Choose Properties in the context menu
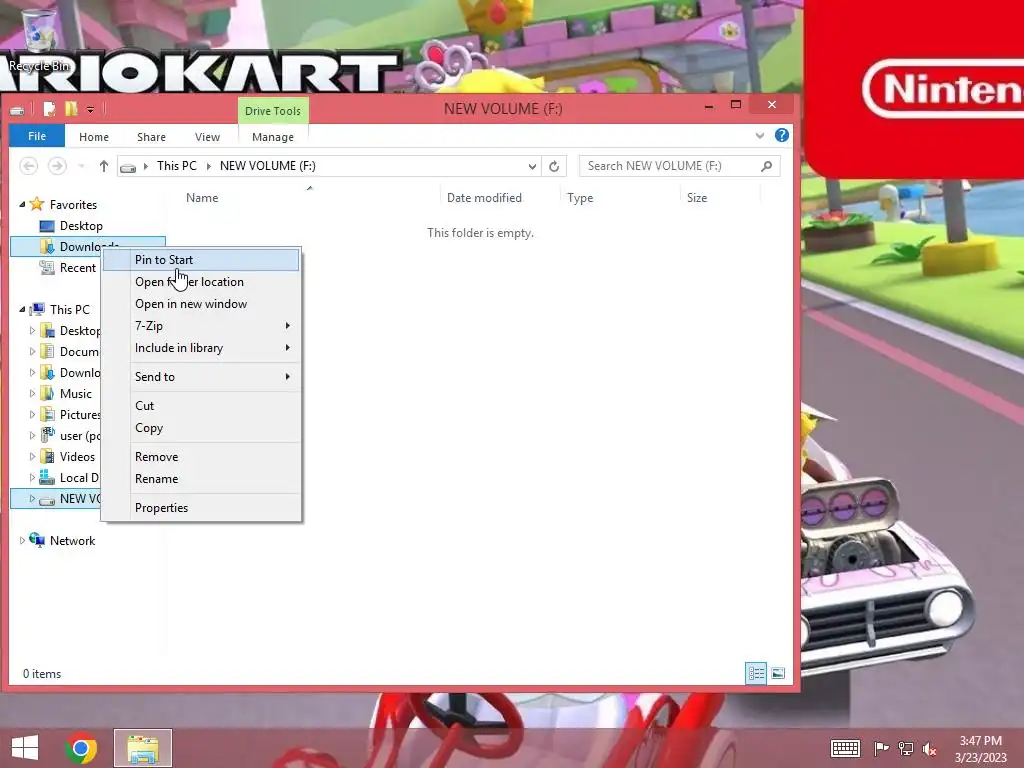The height and width of the screenshot is (768, 1024). tap(201, 507)
